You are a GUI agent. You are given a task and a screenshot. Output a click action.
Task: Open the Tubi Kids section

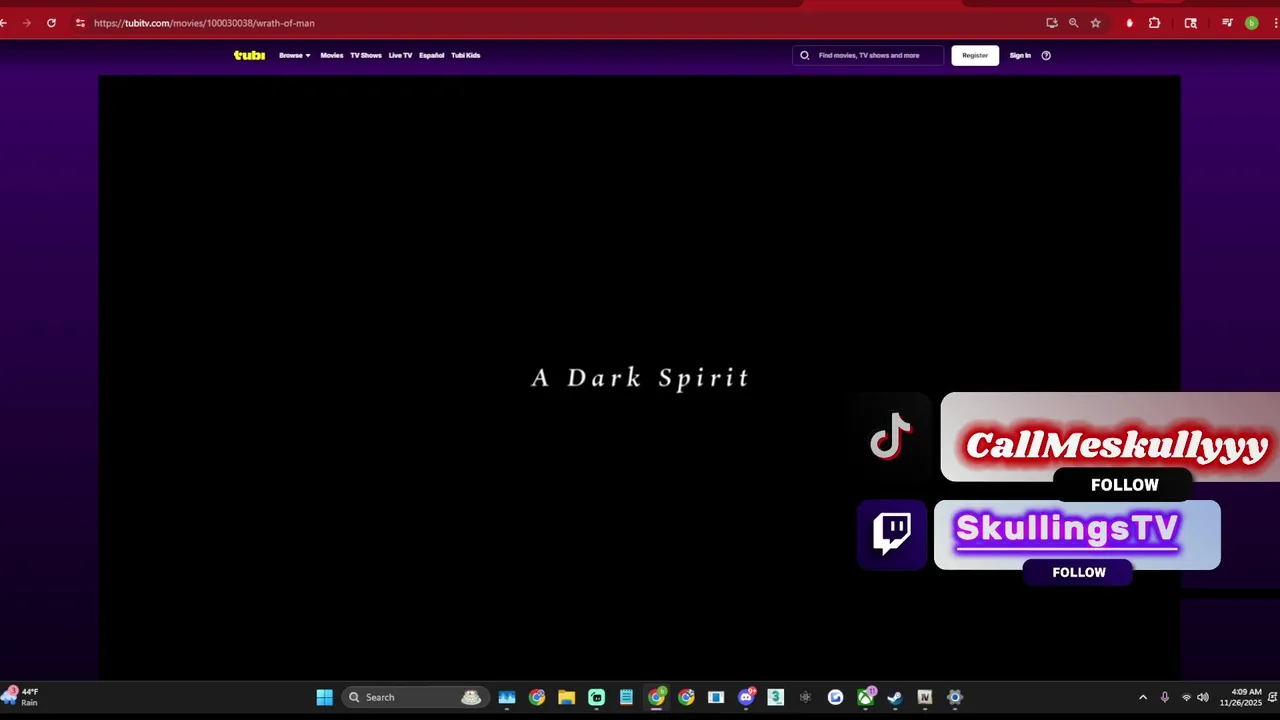click(465, 55)
